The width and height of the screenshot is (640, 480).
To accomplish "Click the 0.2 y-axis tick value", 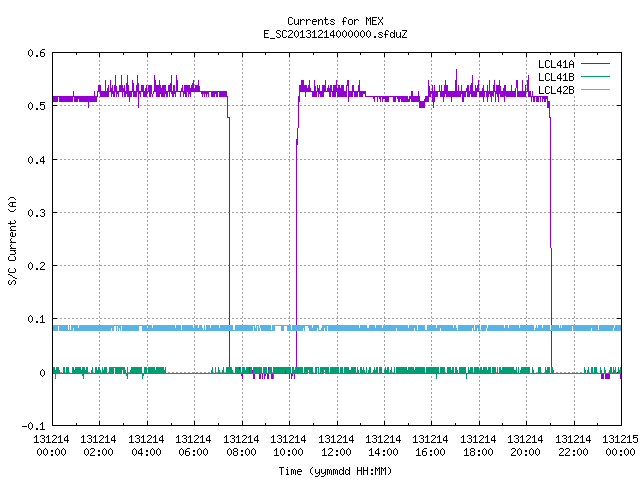I will [36, 266].
